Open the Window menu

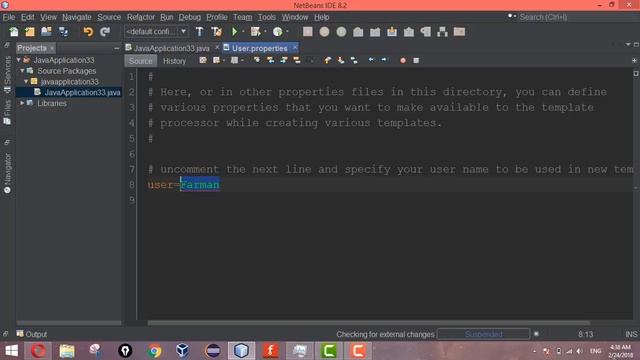coord(295,17)
